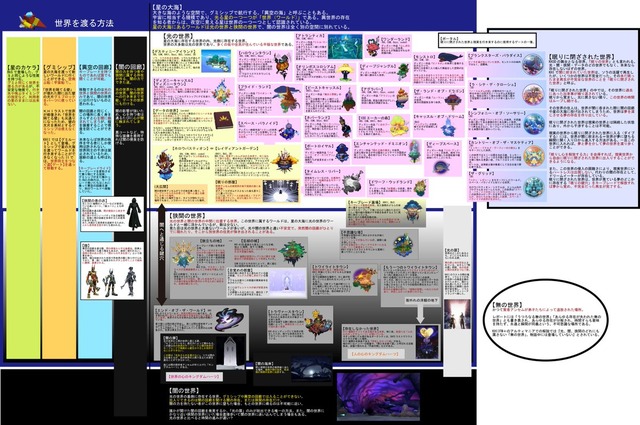
Task: Click the Land of Departure world icon
Action: 182,254
